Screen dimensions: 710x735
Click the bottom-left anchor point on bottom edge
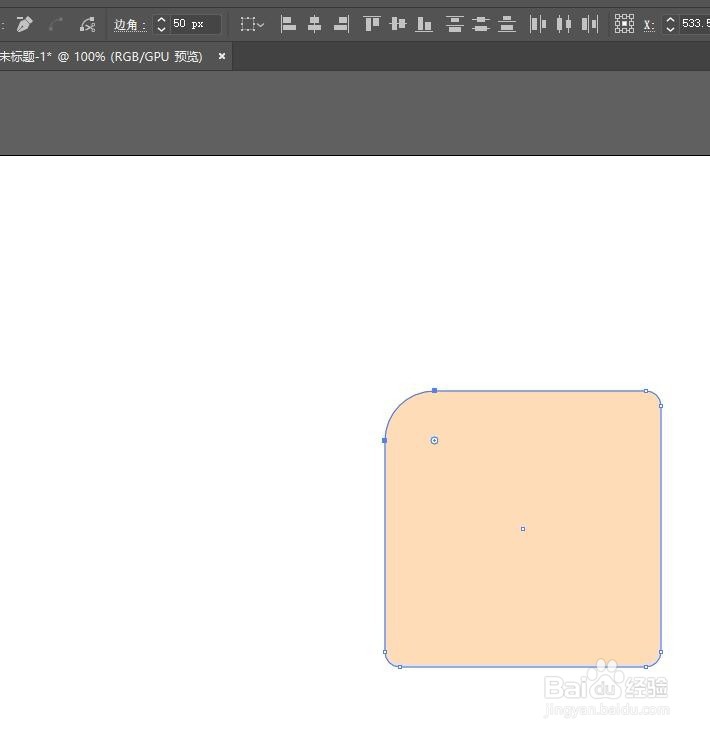(x=400, y=667)
